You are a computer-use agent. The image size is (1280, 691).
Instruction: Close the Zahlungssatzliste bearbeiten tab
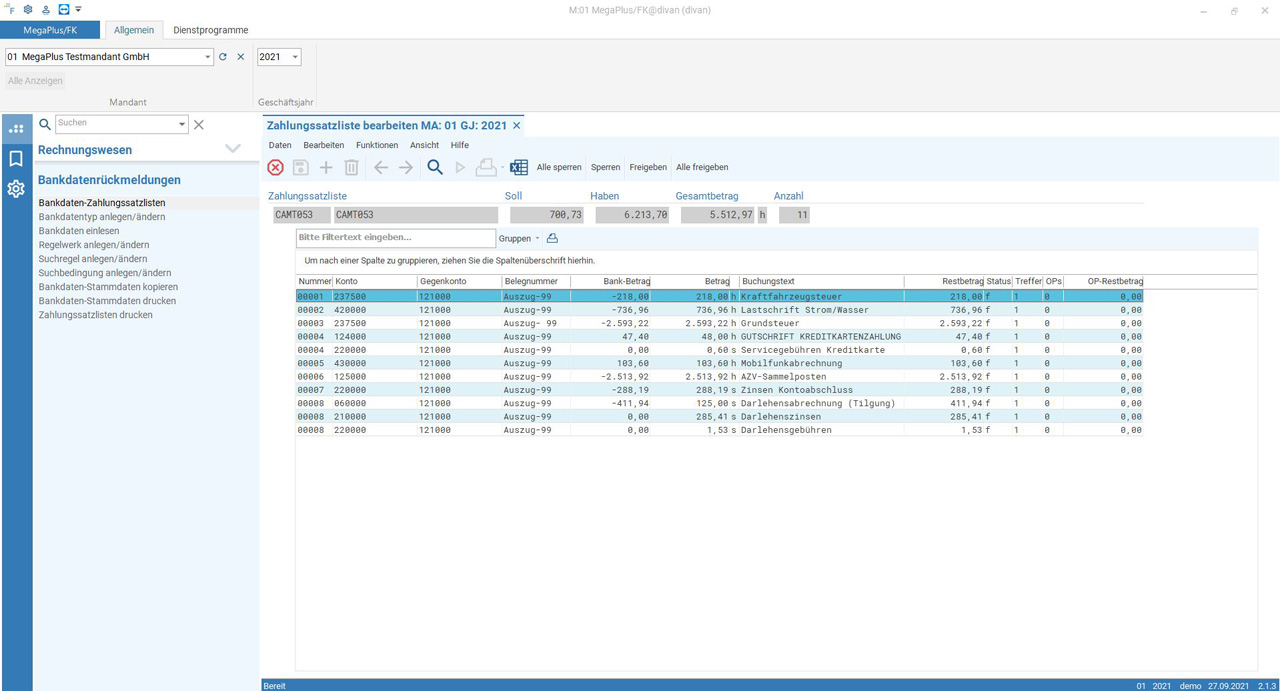pos(516,125)
